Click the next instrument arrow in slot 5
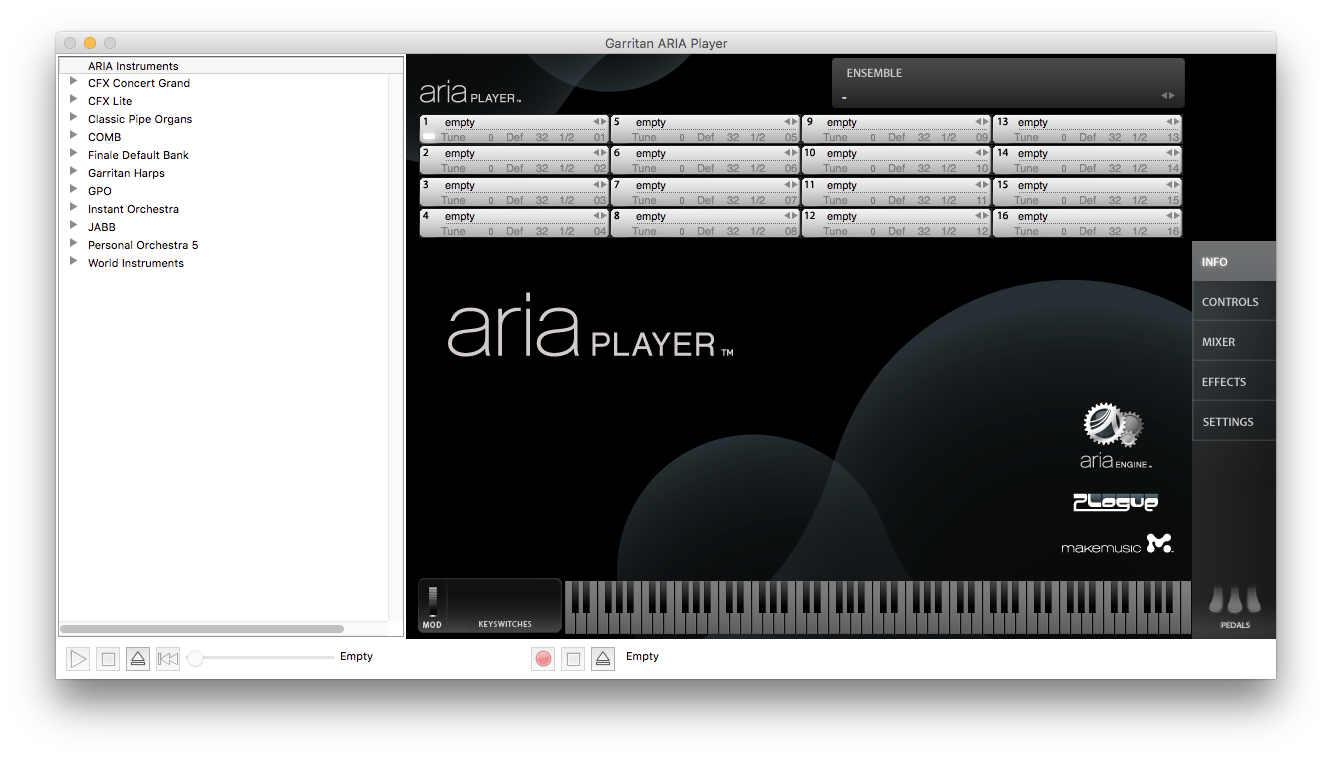Screen dimensions: 1332x759 (x=794, y=122)
